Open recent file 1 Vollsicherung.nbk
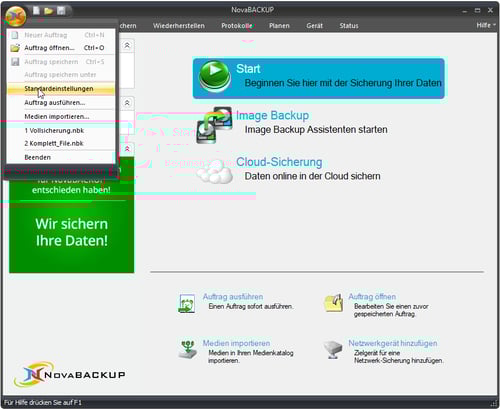Viewport: 500px width, 410px height. [x=61, y=131]
